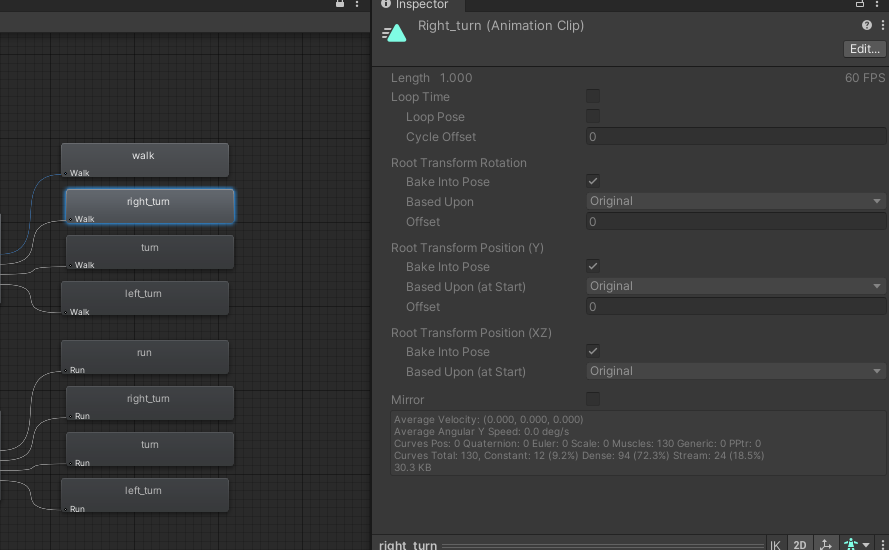
Task: Open the Animator window kebab menu
Action: point(358,4)
